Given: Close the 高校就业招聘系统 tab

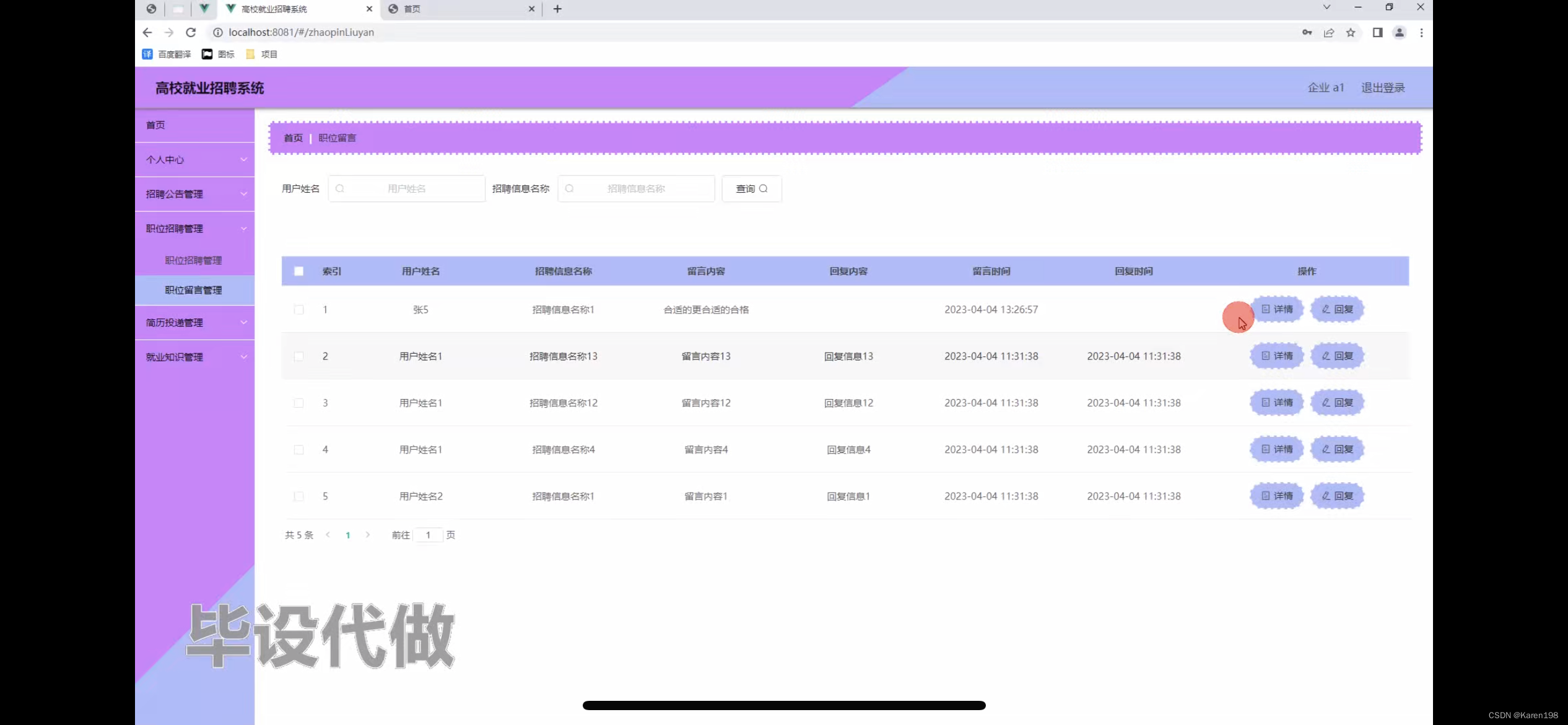Looking at the screenshot, I should [369, 9].
